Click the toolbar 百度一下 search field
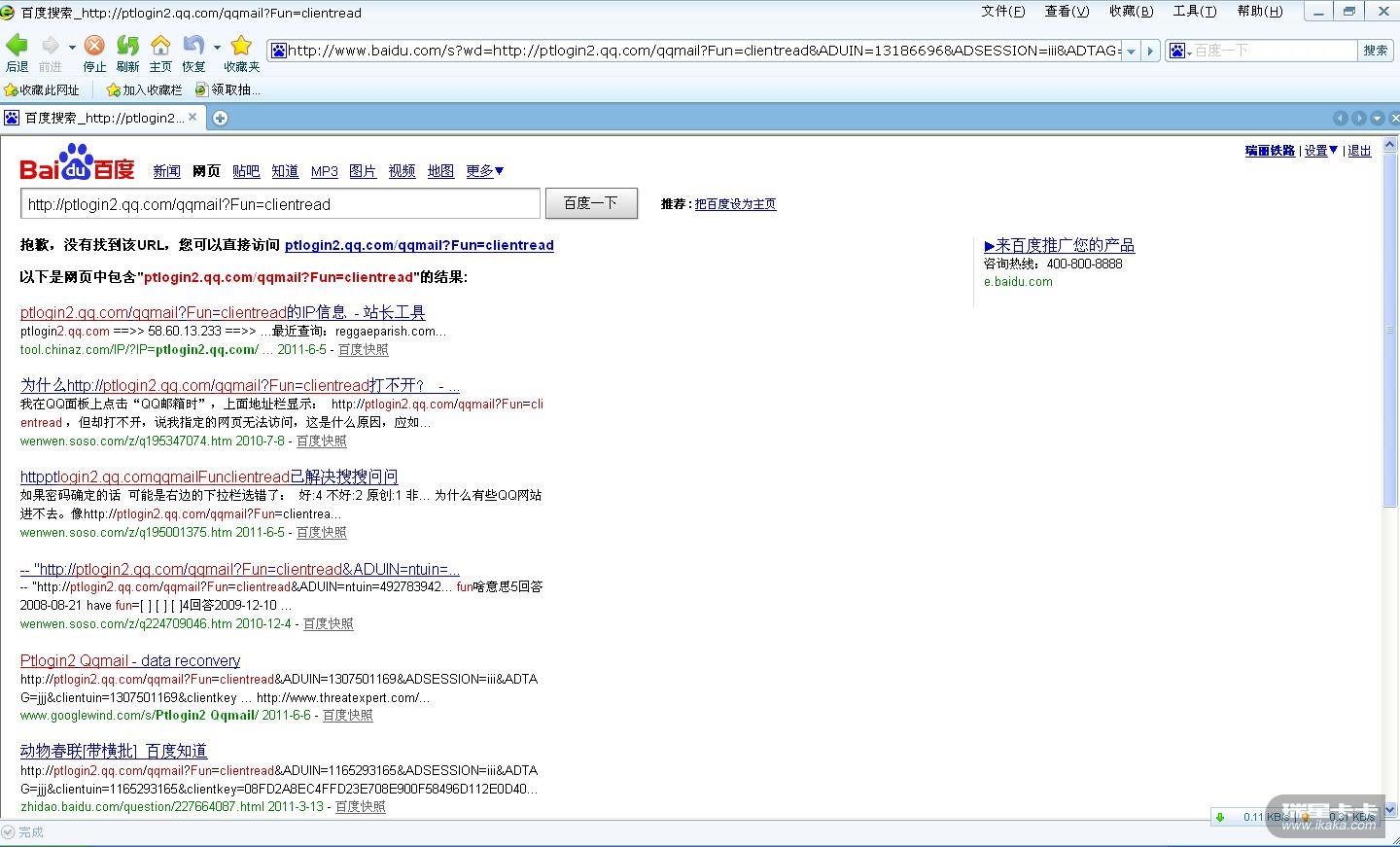1400x847 pixels. pos(1274,51)
